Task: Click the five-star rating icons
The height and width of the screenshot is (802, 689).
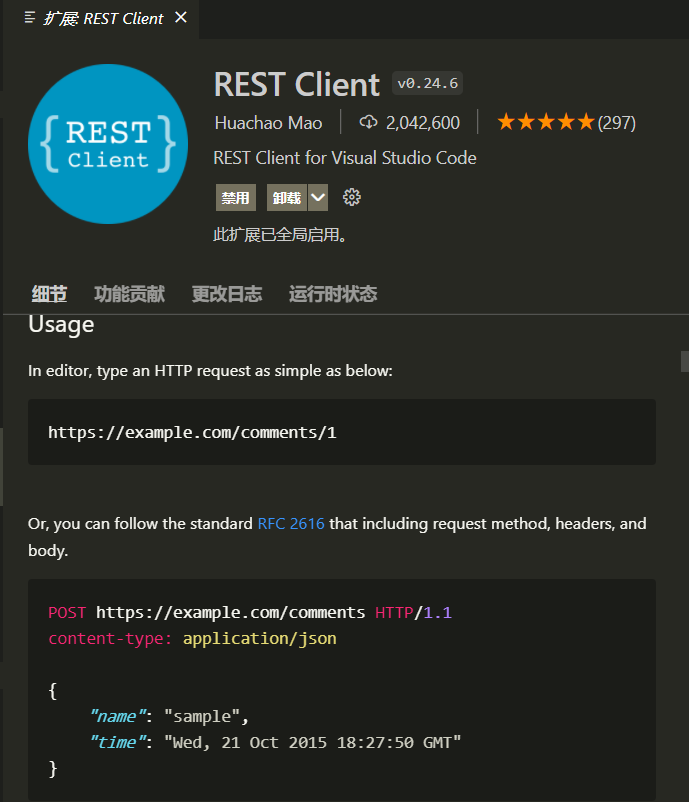Action: 545,122
